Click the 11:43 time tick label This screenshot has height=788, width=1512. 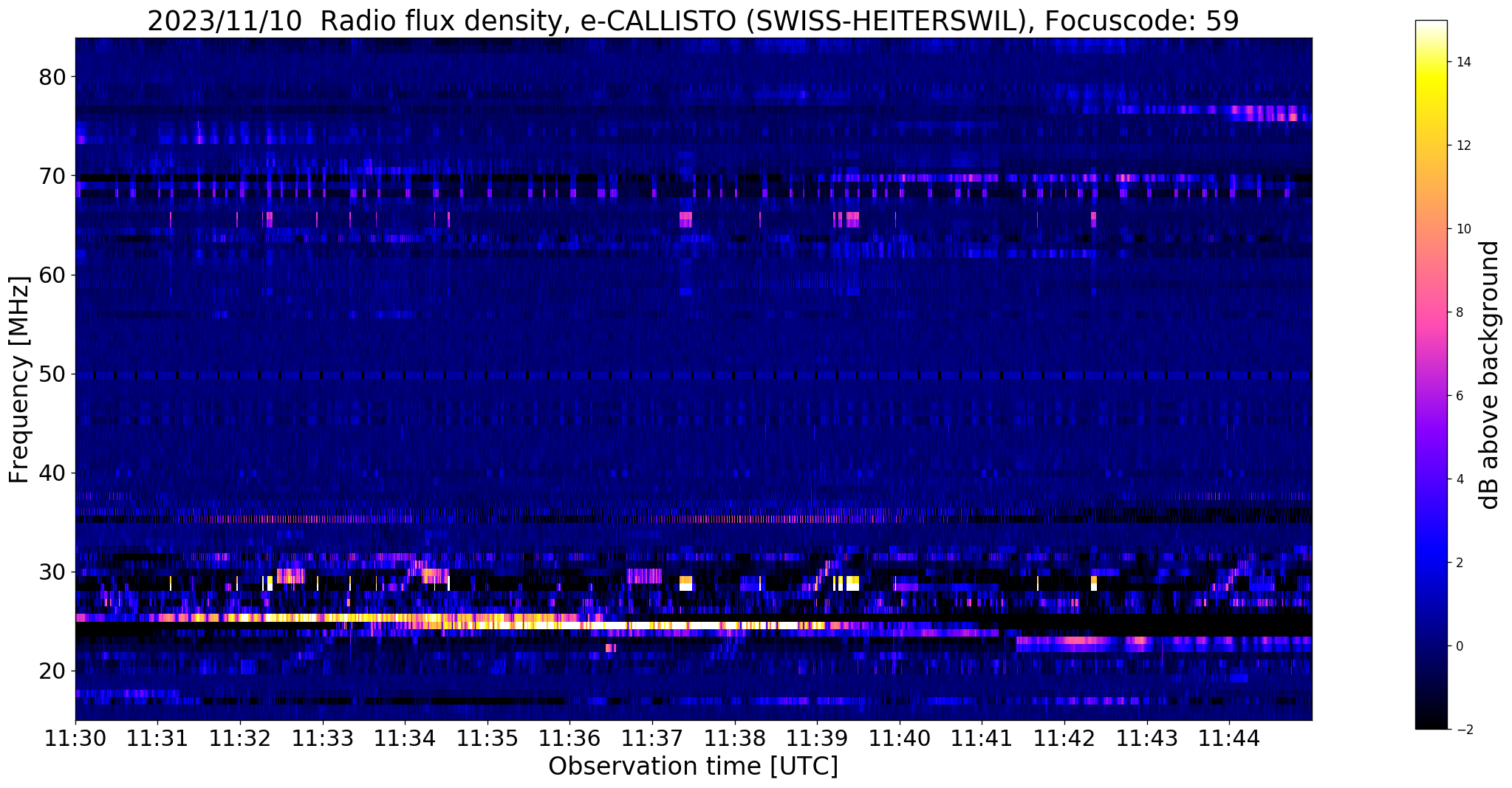click(1146, 739)
